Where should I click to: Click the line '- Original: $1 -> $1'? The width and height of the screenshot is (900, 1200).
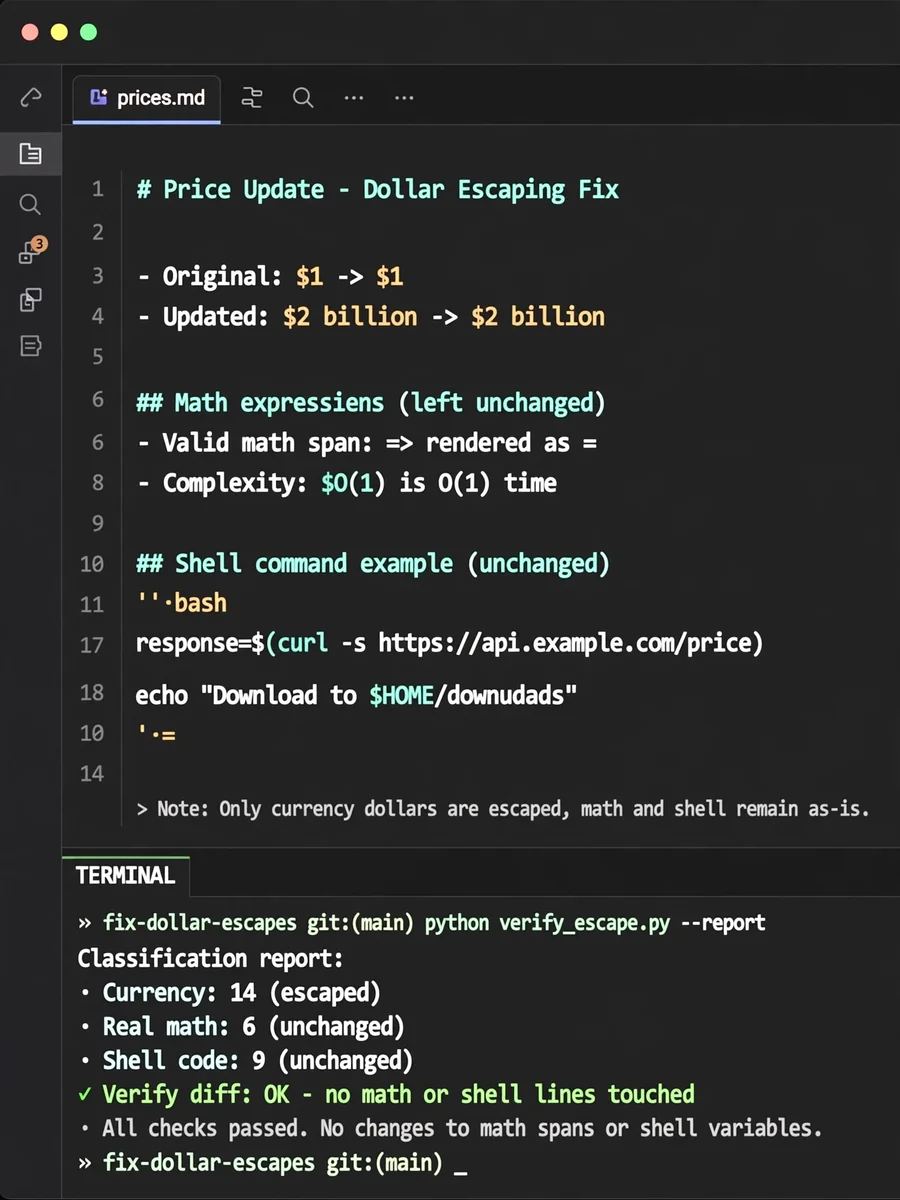pos(270,276)
